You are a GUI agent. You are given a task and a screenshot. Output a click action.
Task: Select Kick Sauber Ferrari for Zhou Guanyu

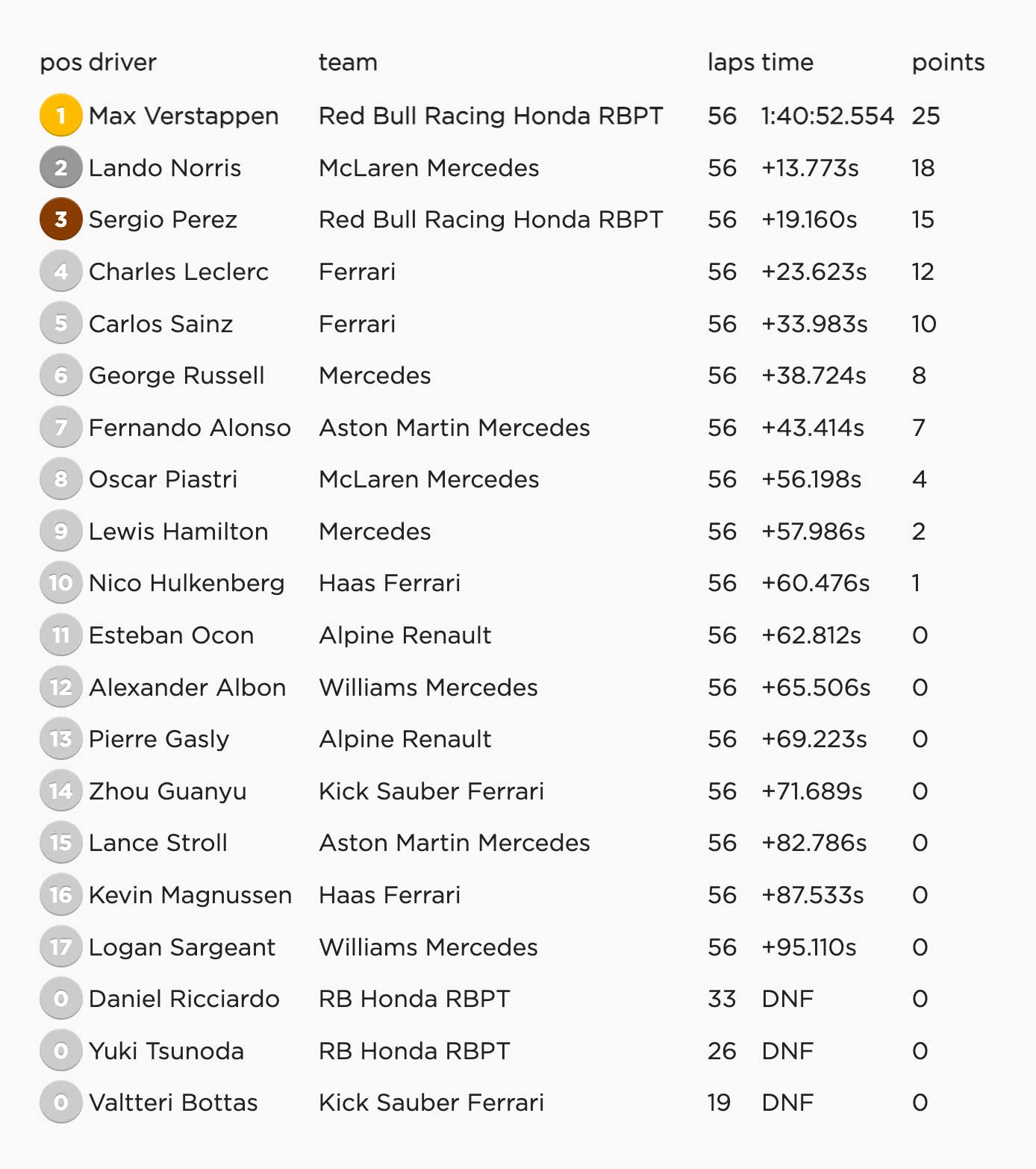431,791
